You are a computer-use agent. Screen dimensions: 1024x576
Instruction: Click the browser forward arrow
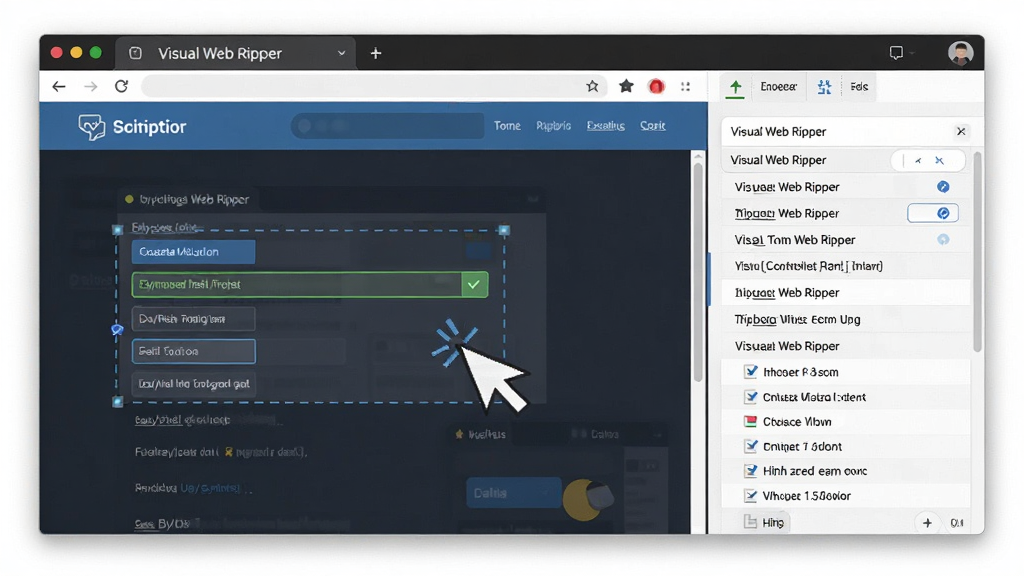tap(90, 86)
